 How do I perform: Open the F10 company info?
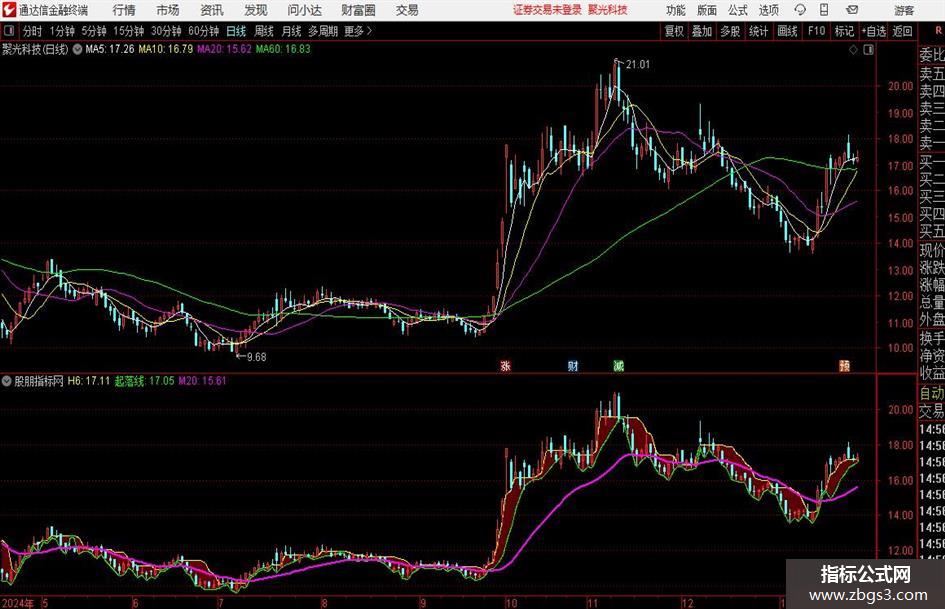click(x=816, y=31)
